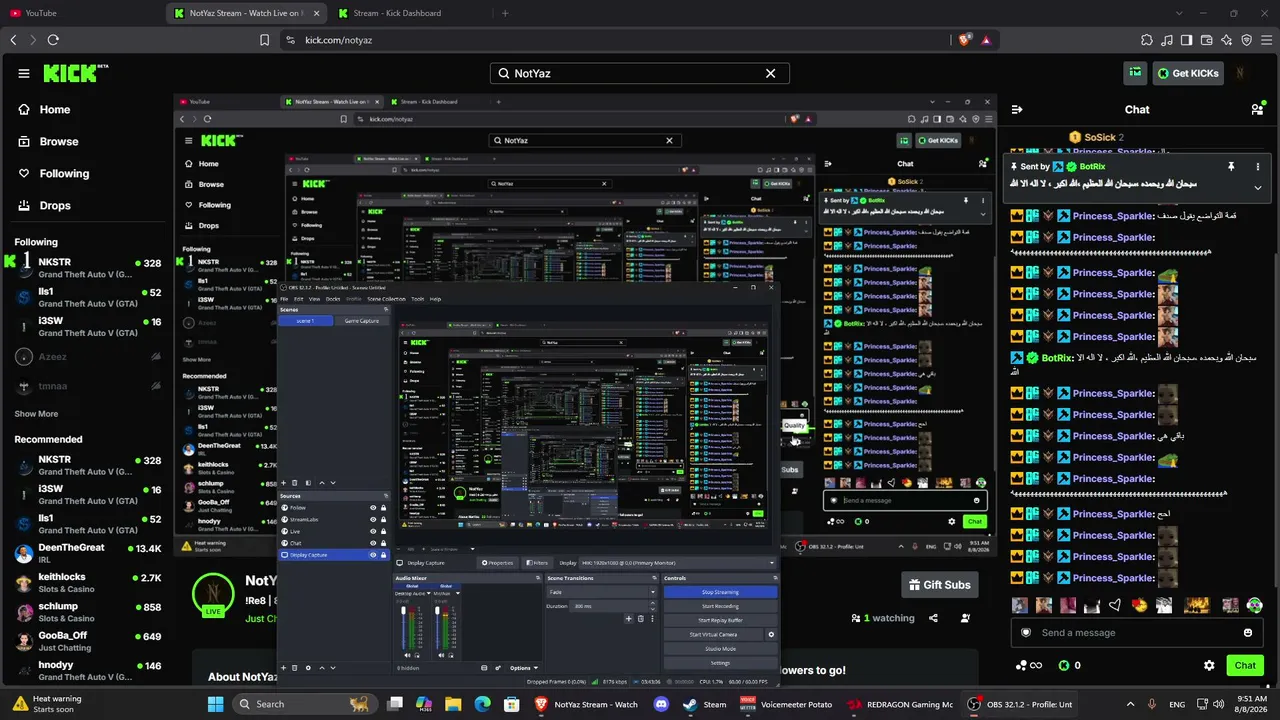Viewport: 1280px width, 720px height.
Task: Add a source with the plus in OBS Sources
Action: click(283, 668)
